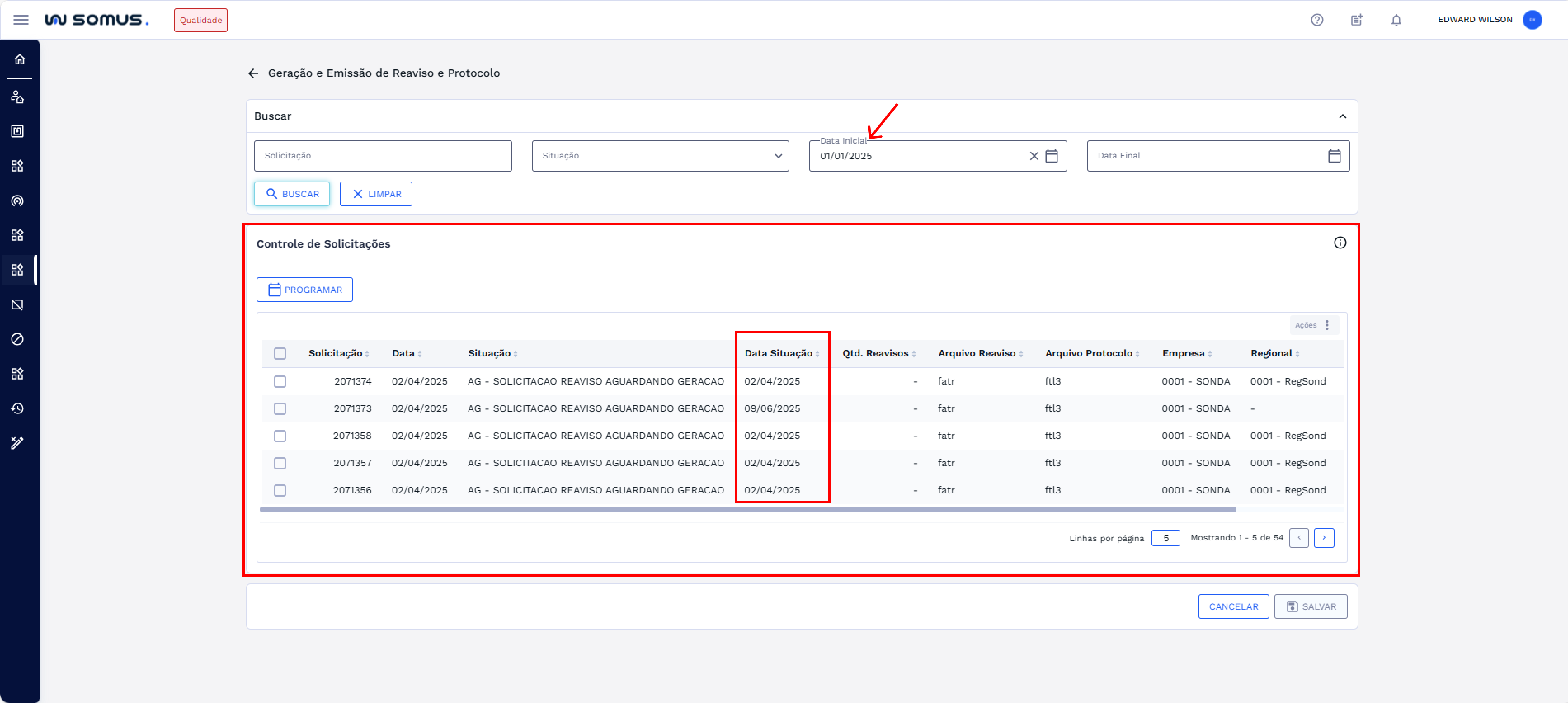
Task: Click the history clock icon in sidebar
Action: 18,408
